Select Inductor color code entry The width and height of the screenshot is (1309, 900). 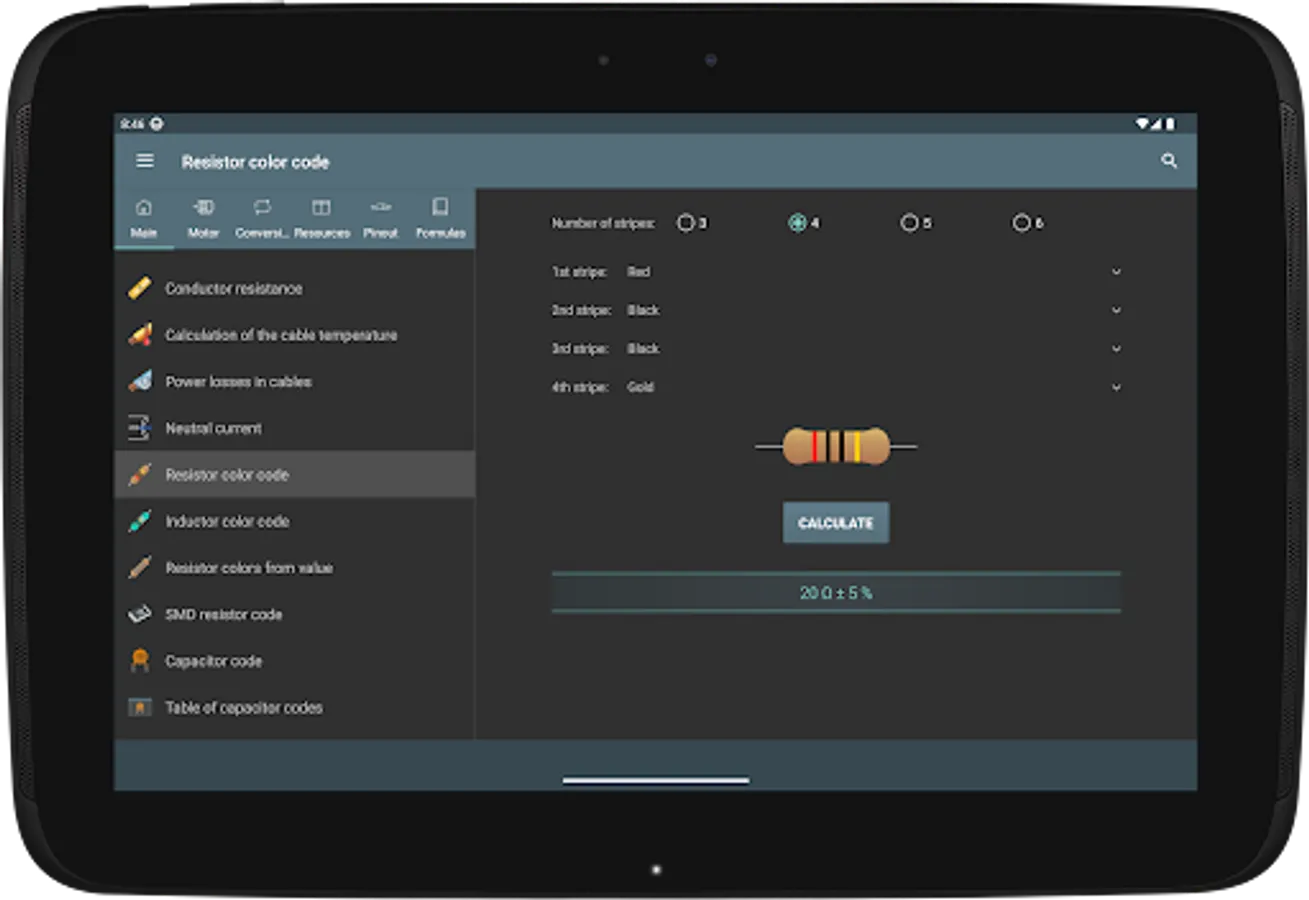(295, 521)
